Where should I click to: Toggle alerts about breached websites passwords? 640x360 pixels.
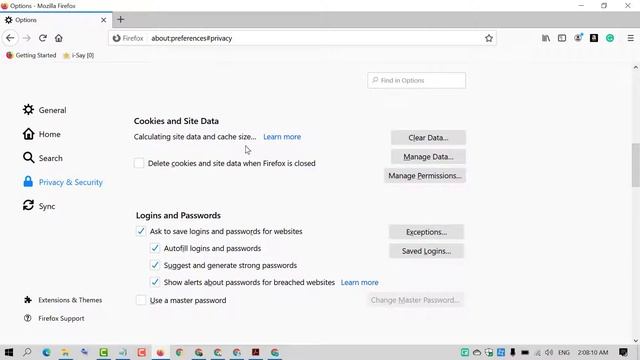[x=155, y=282]
